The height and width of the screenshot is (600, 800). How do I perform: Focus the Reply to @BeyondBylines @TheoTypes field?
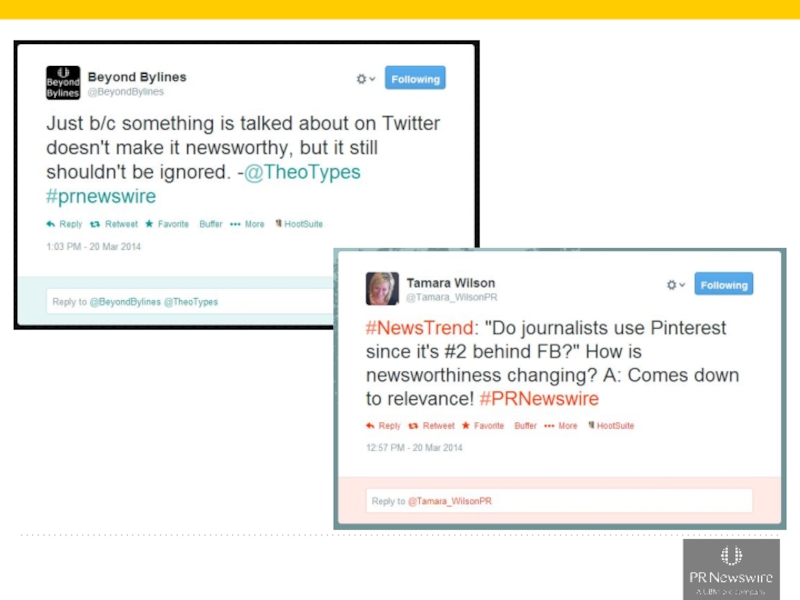(190, 302)
